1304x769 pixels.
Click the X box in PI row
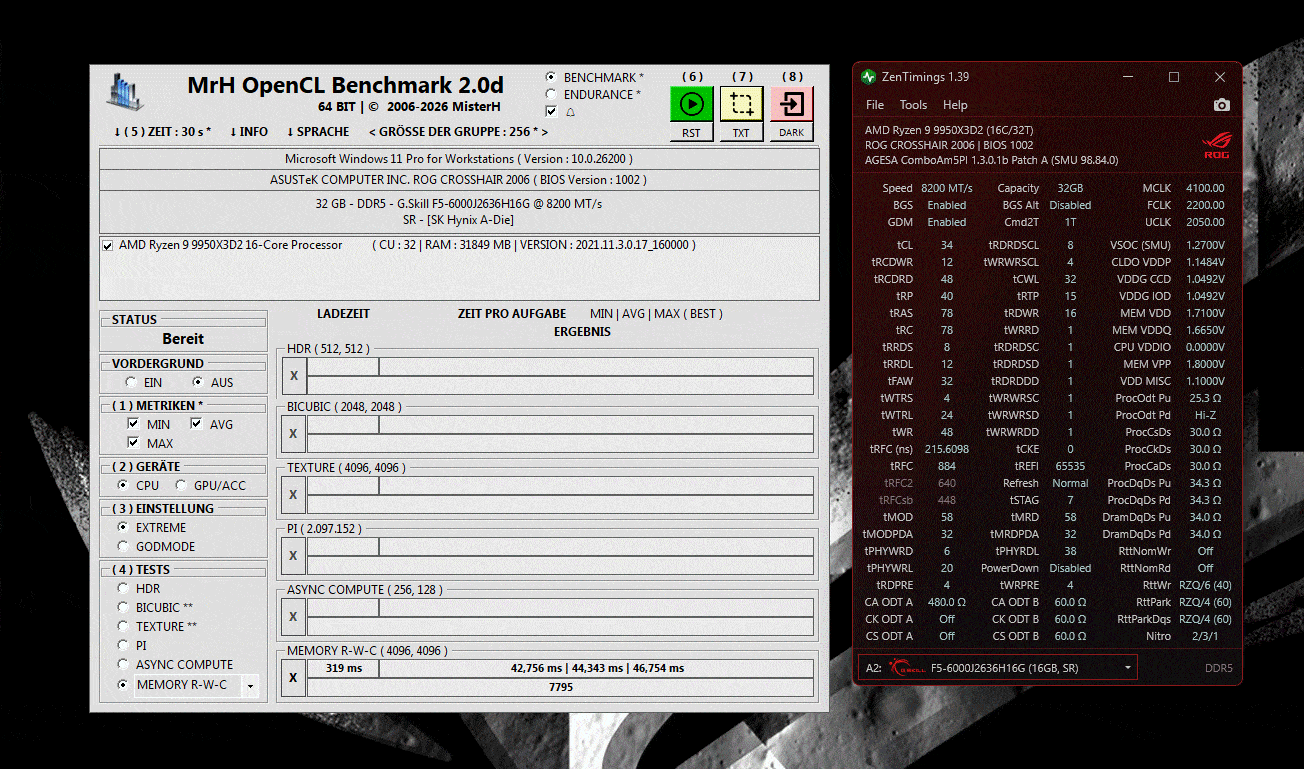[293, 555]
